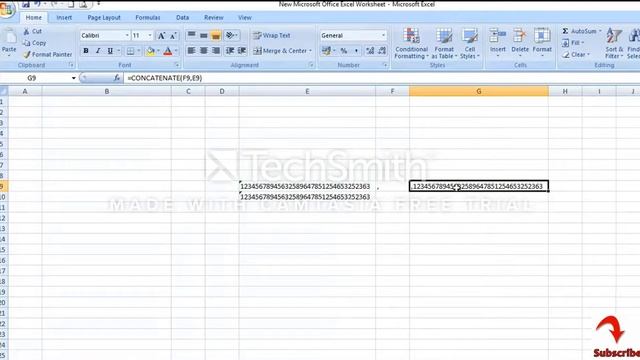Toggle Italic formatting
Screen dimensions: 640x360
coord(98,51)
